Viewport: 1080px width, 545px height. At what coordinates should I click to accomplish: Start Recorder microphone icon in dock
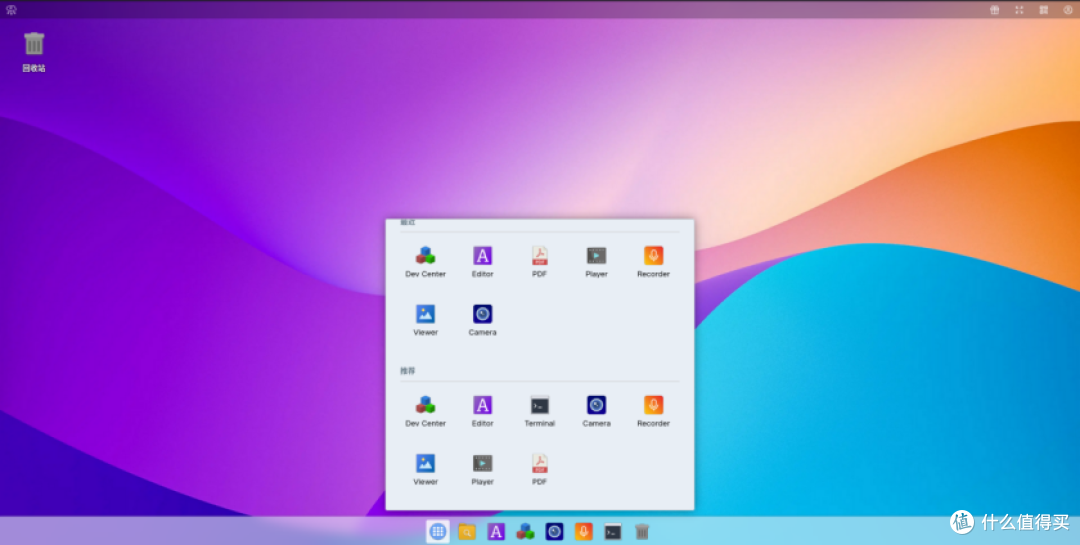point(583,531)
